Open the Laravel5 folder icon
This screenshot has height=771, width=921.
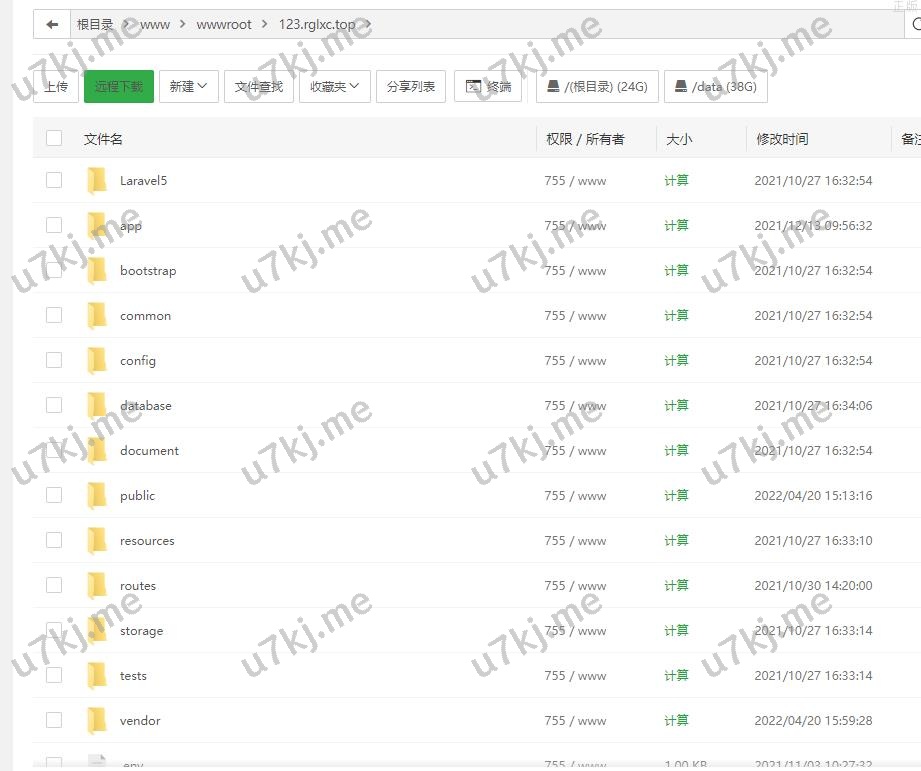[97, 181]
